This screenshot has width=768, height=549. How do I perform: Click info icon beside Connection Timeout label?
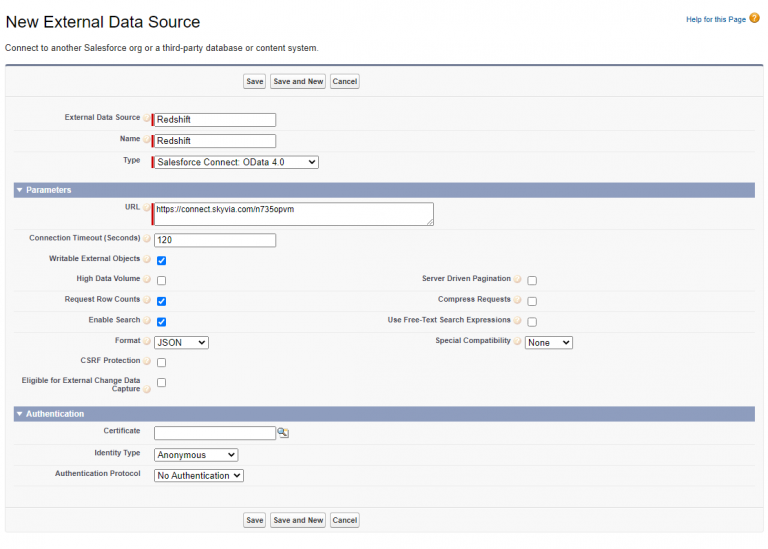(147, 239)
